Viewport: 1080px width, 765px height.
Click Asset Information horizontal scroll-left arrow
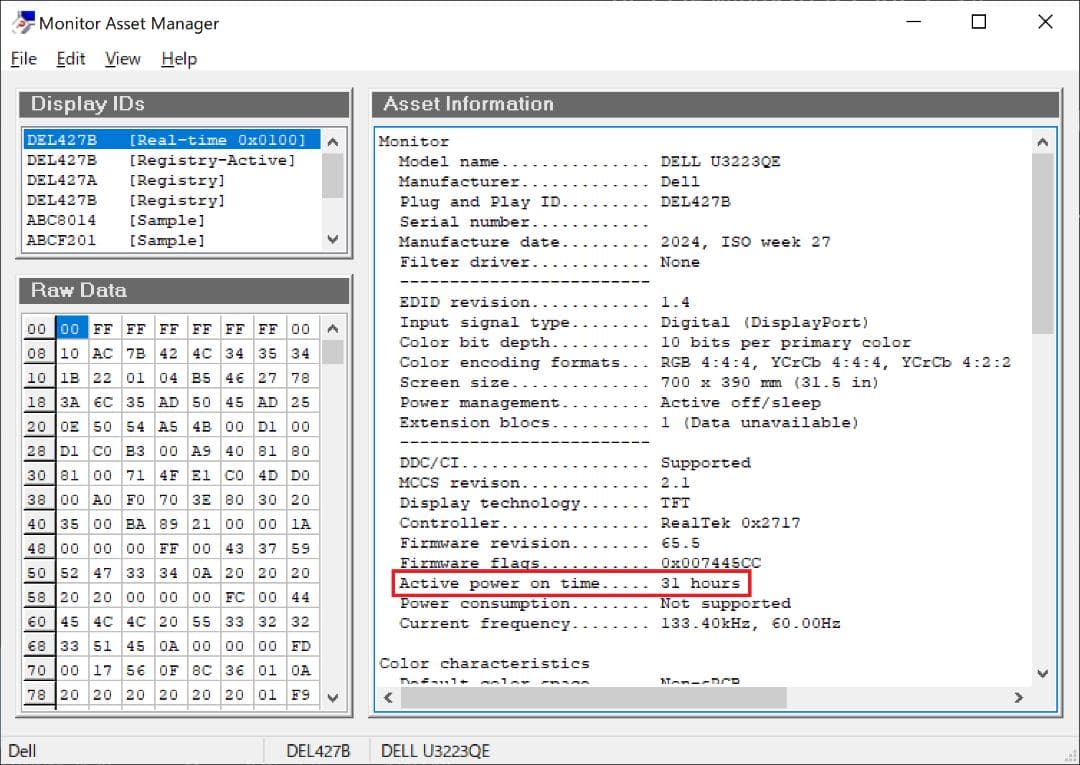[388, 698]
